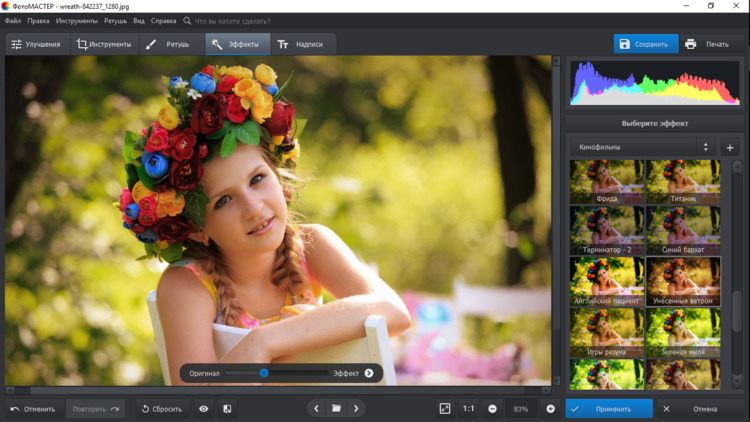Image resolution: width=750 pixels, height=422 pixels.
Task: Click arrow icon next to Эффект label
Action: pyautogui.click(x=369, y=373)
